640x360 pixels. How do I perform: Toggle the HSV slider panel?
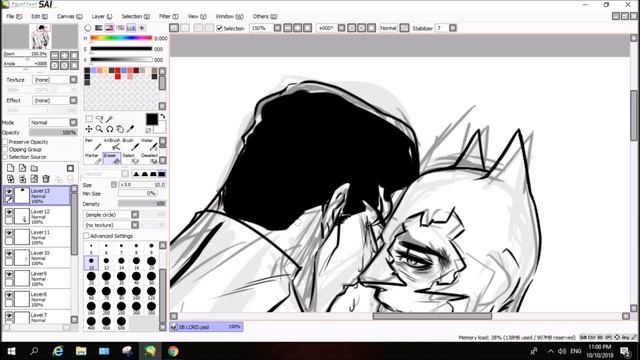tap(109, 28)
